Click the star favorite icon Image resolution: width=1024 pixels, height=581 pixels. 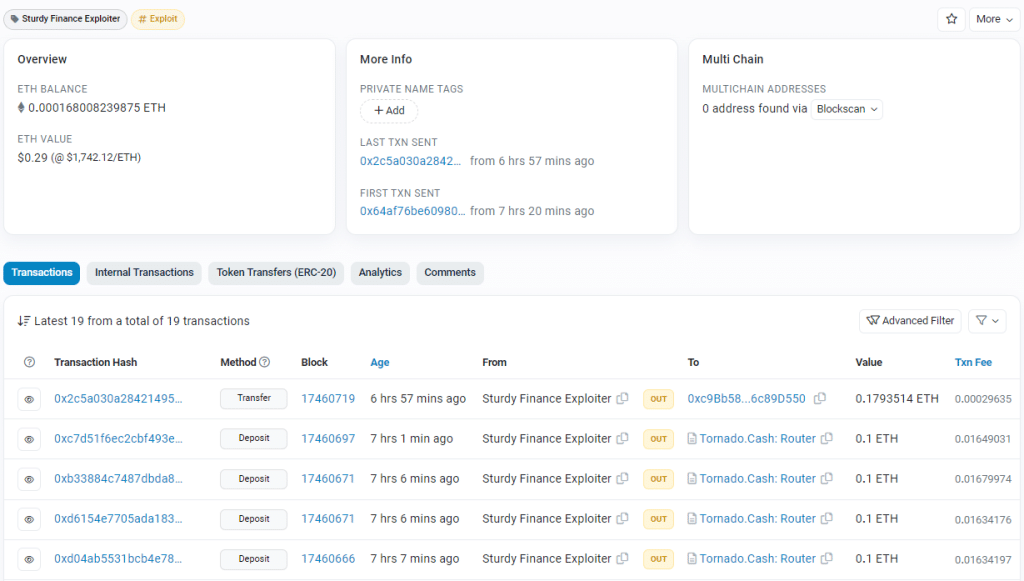tap(951, 19)
